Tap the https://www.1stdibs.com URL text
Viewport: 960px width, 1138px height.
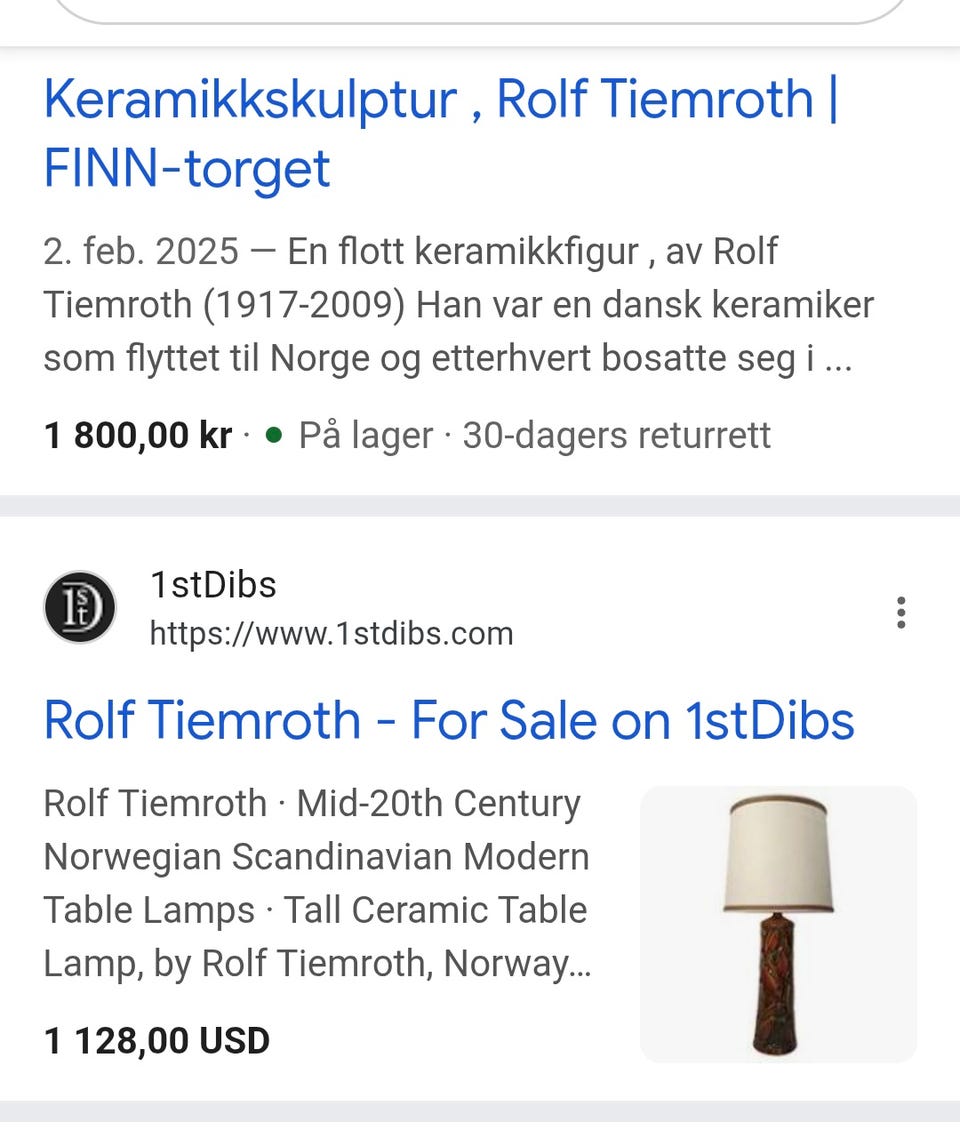point(331,633)
